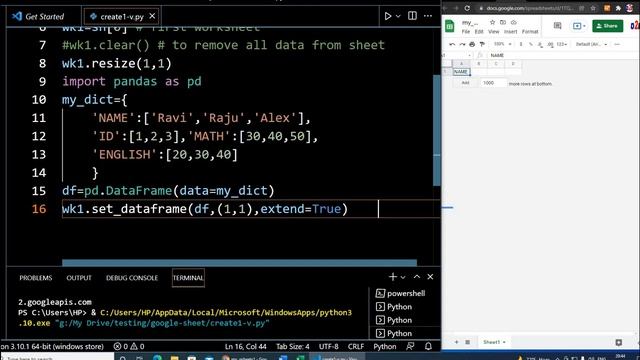Open comment history in Sheets
640x360 pixels.
pyautogui.click(x=557, y=26)
